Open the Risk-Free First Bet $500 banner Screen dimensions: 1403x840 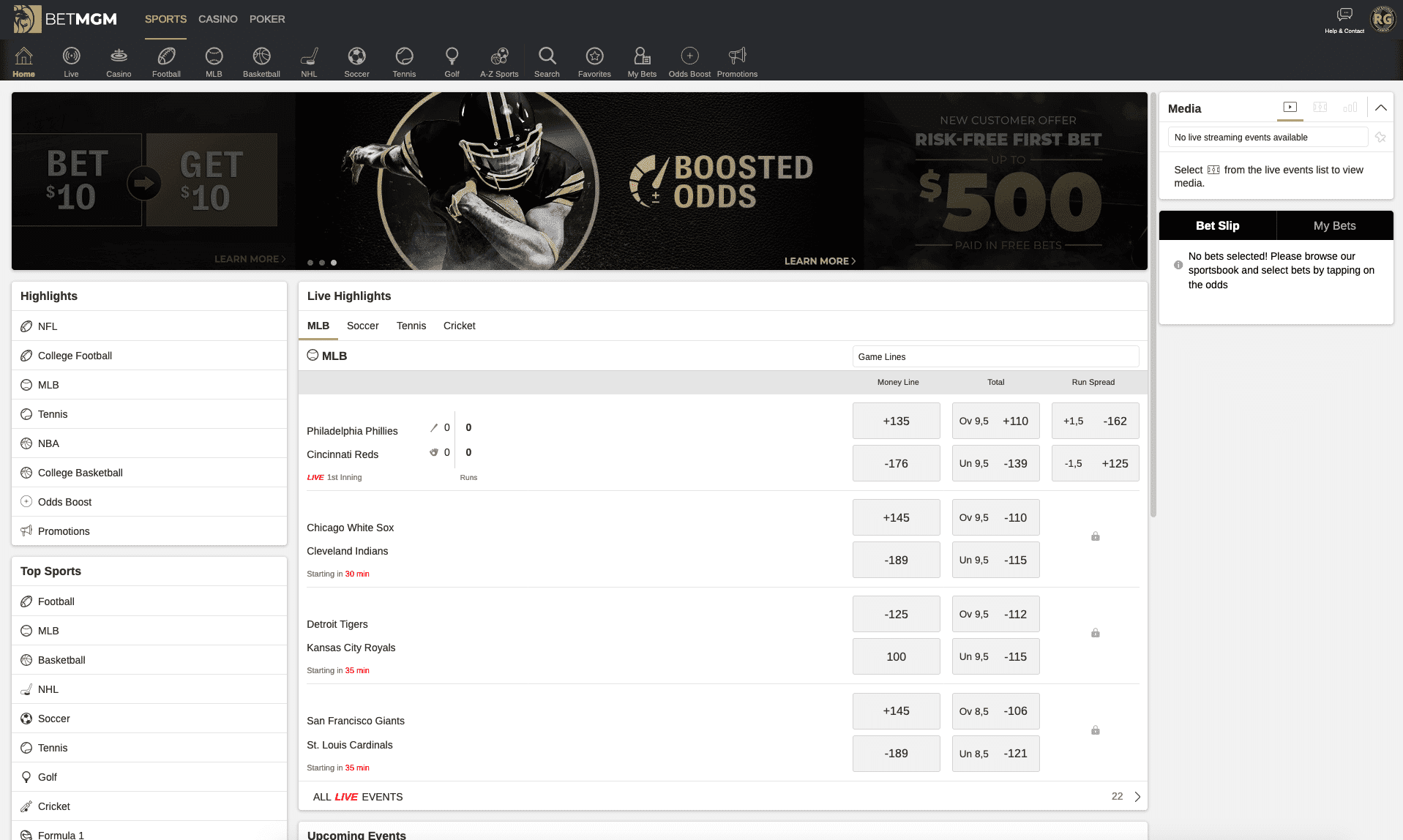point(1006,181)
